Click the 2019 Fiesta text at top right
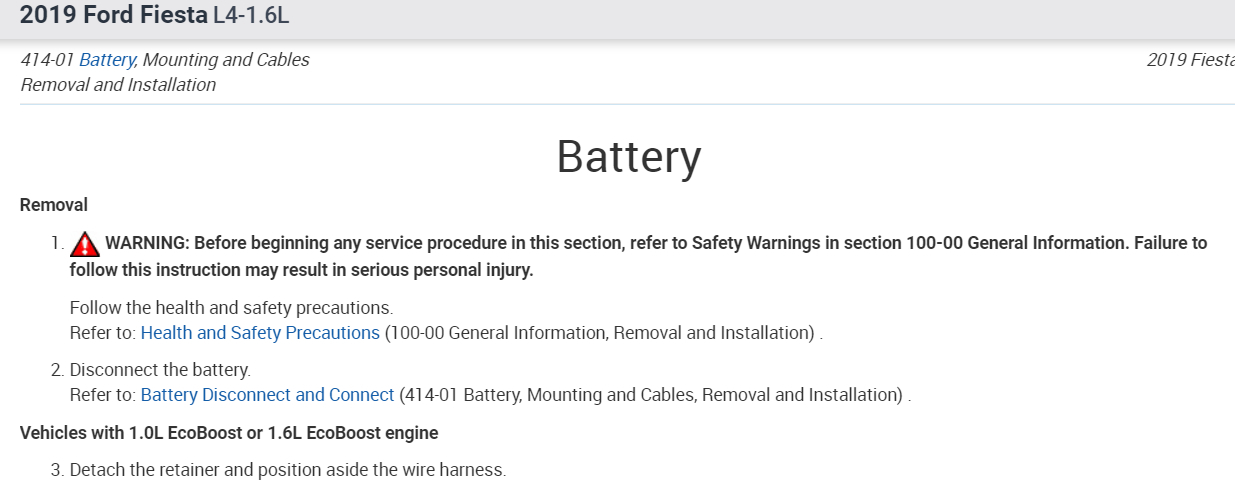 (1190, 60)
